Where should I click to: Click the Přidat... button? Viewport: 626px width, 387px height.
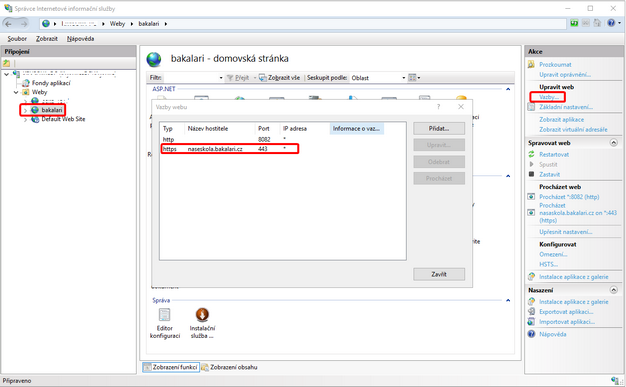439,129
